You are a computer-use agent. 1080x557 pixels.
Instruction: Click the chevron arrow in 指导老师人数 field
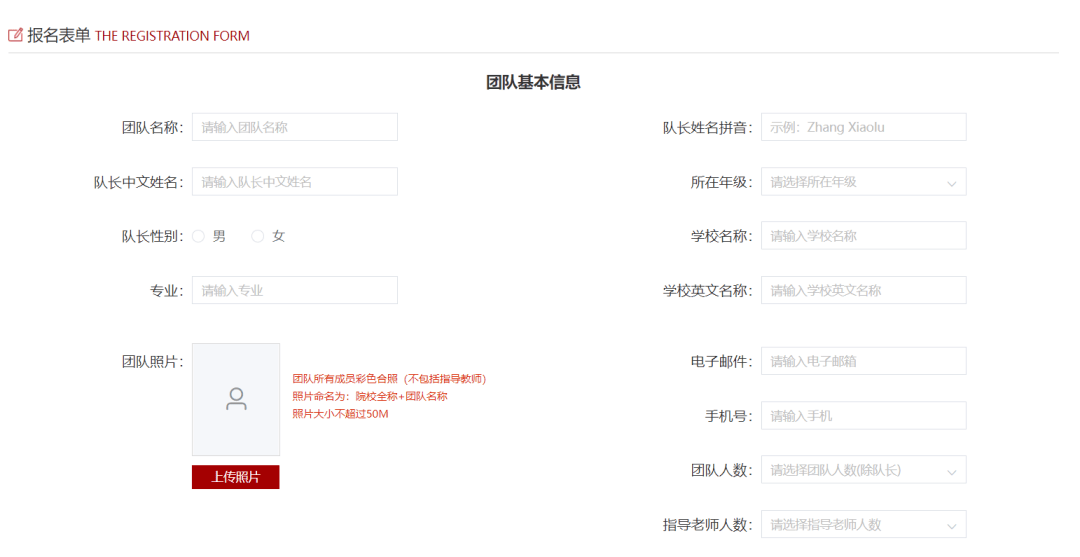[950, 526]
